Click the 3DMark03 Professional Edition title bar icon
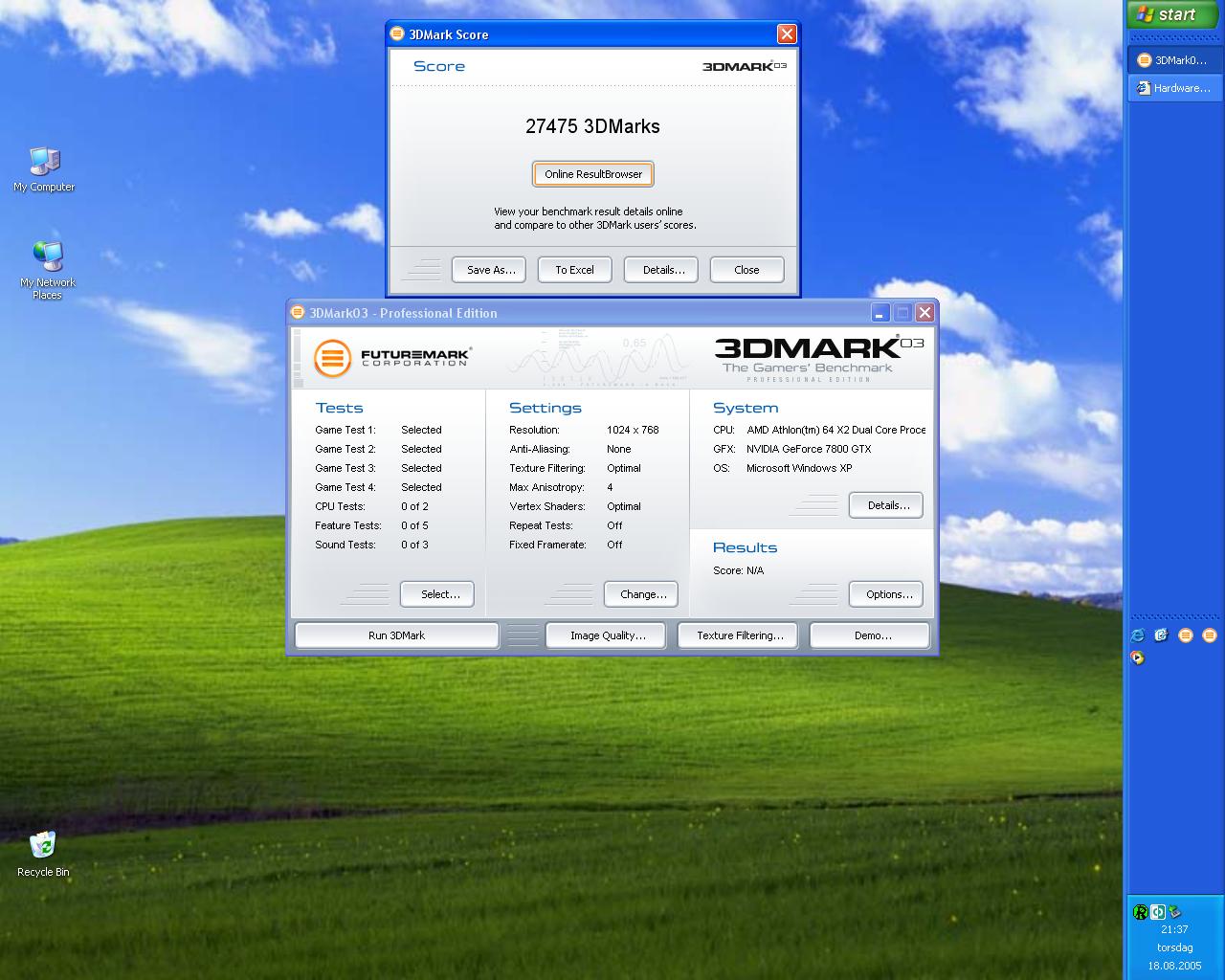 click(x=298, y=313)
